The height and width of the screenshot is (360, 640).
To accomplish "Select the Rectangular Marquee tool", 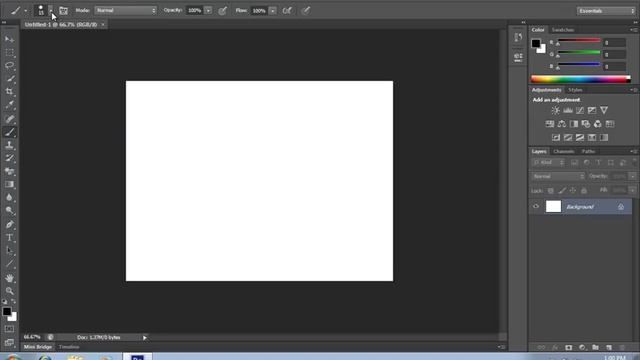I will click(9, 52).
